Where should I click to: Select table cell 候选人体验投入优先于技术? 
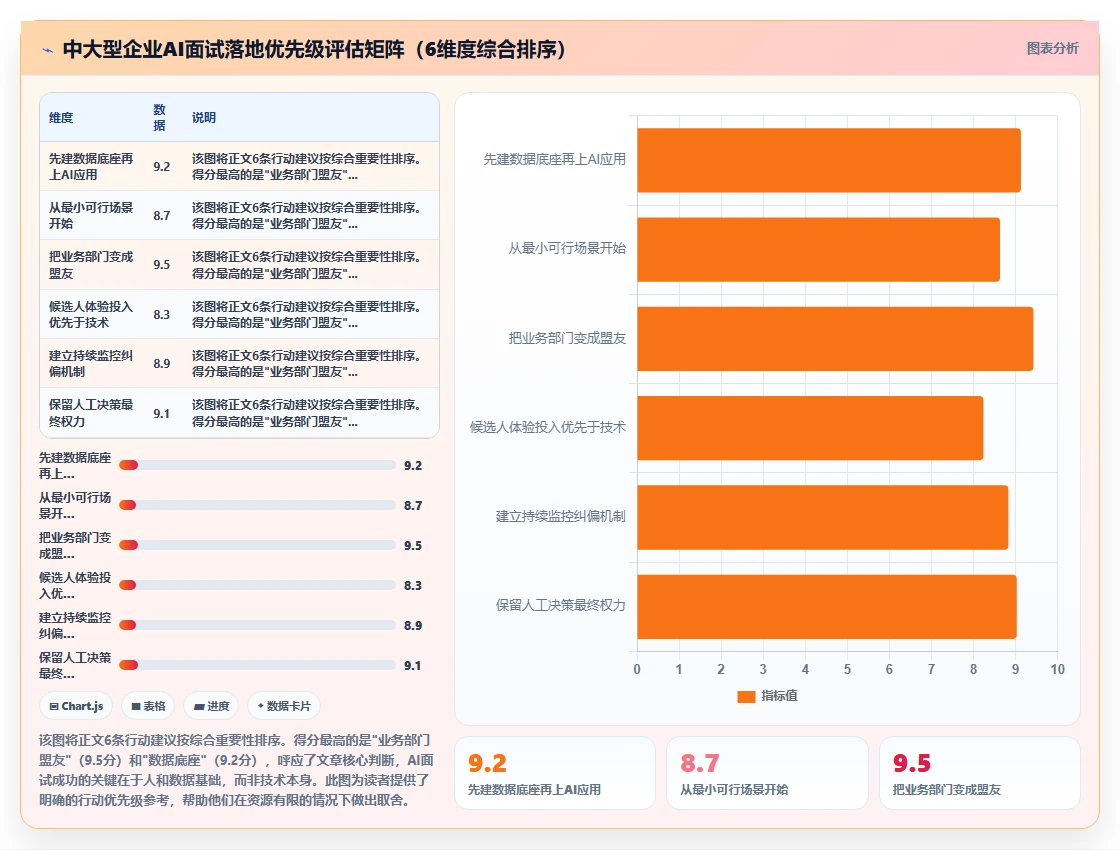91,314
